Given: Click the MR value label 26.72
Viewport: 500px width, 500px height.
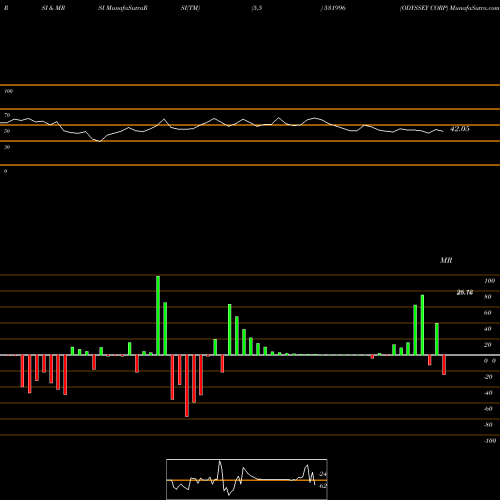Looking at the screenshot, I should 465,292.
